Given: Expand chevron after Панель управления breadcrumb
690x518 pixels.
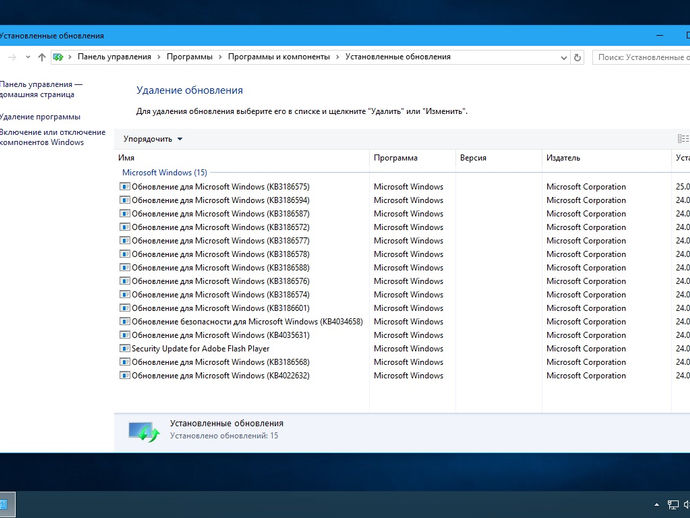Looking at the screenshot, I should (x=159, y=57).
